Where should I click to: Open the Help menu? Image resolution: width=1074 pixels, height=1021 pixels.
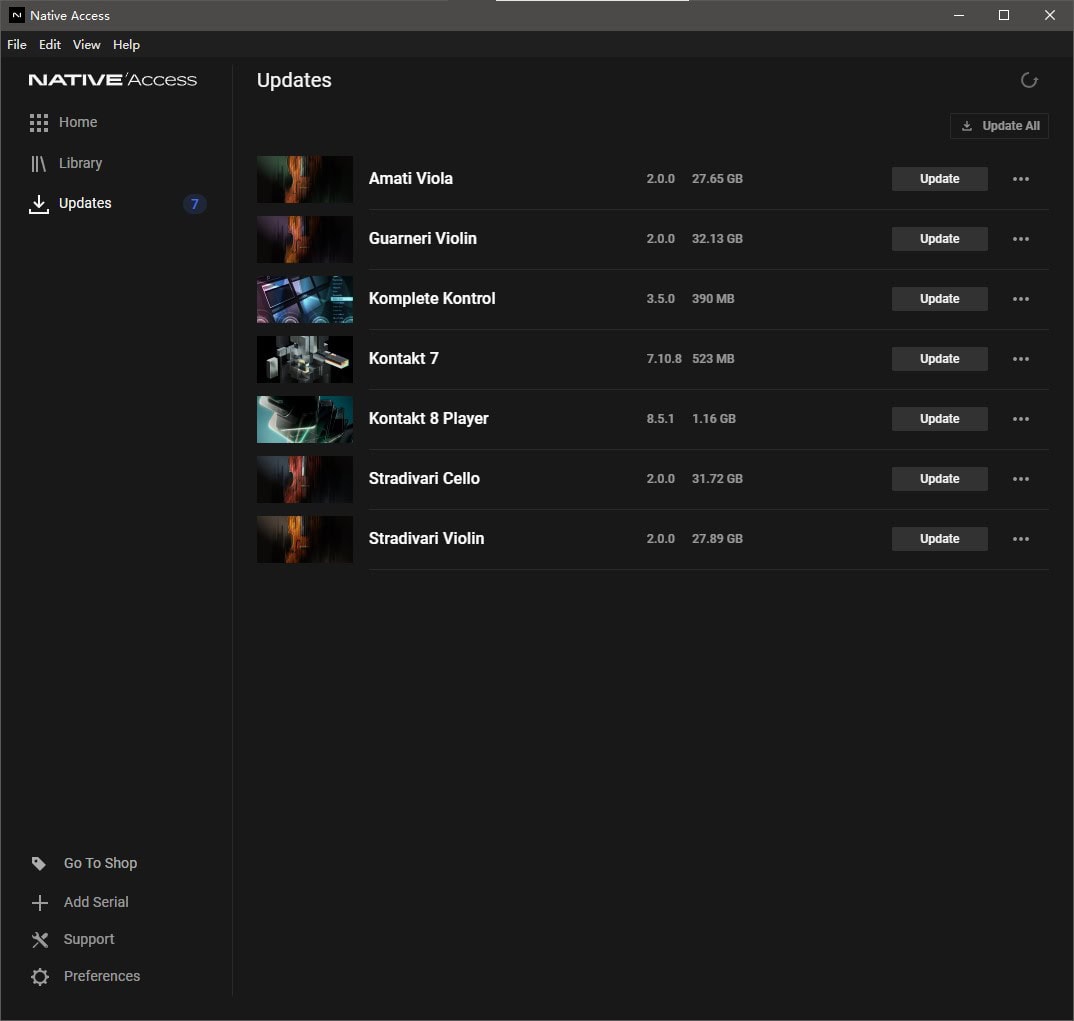point(126,45)
